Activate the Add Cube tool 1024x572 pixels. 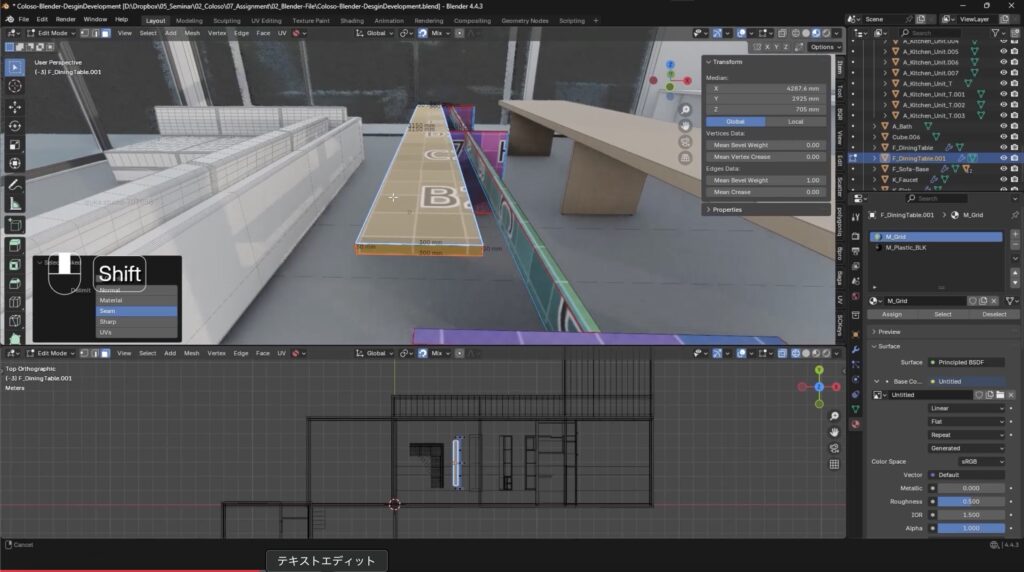click(x=15, y=225)
